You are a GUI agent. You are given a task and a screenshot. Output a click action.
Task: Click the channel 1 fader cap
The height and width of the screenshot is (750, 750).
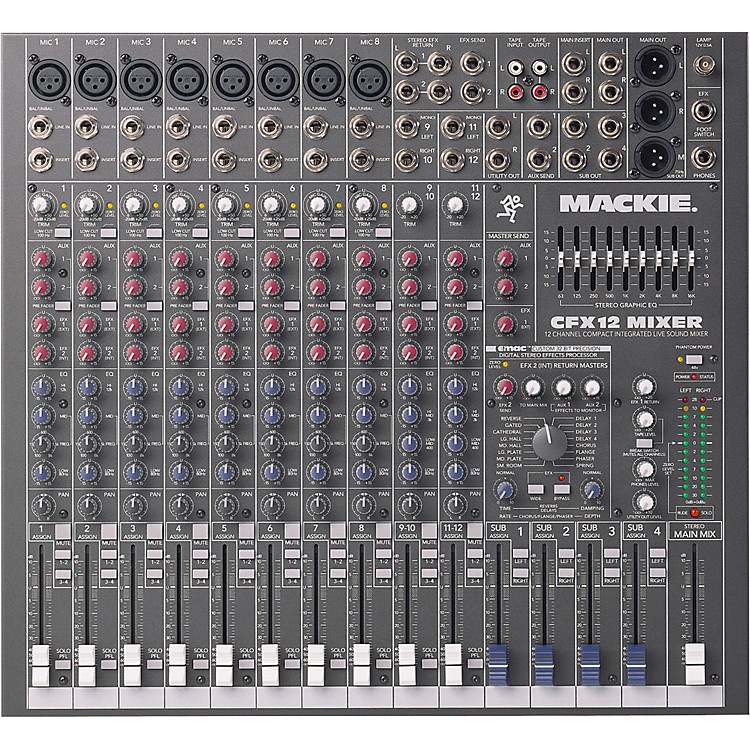pos(41,665)
